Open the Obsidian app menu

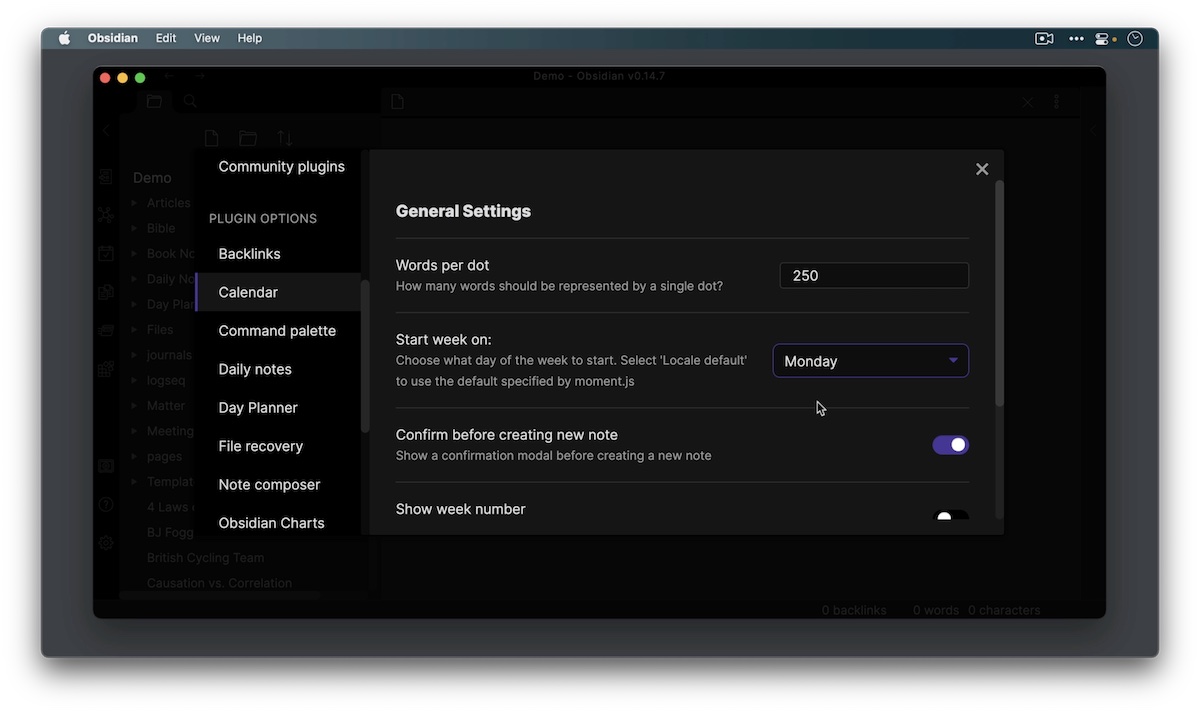coord(113,38)
